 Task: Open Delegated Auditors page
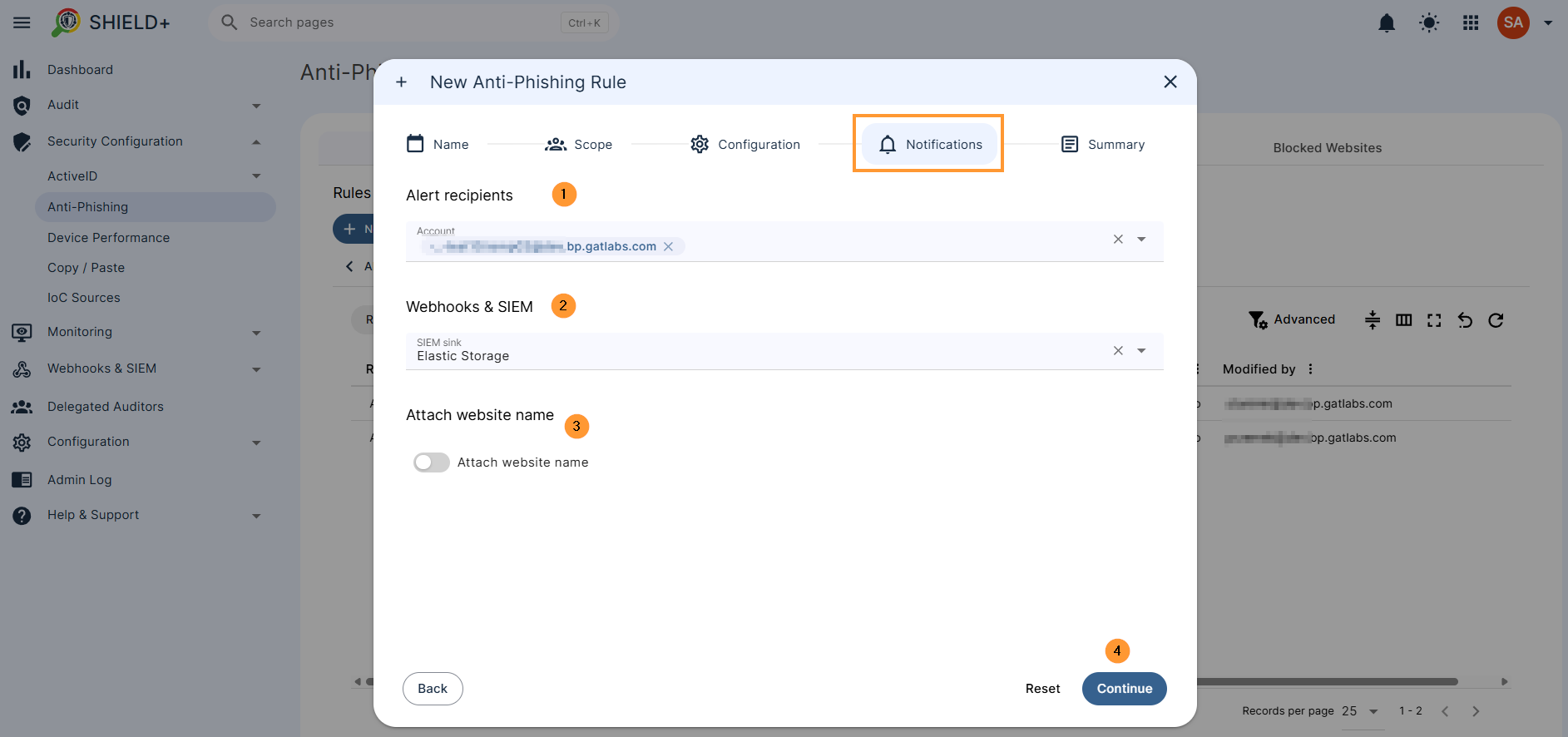tap(105, 407)
